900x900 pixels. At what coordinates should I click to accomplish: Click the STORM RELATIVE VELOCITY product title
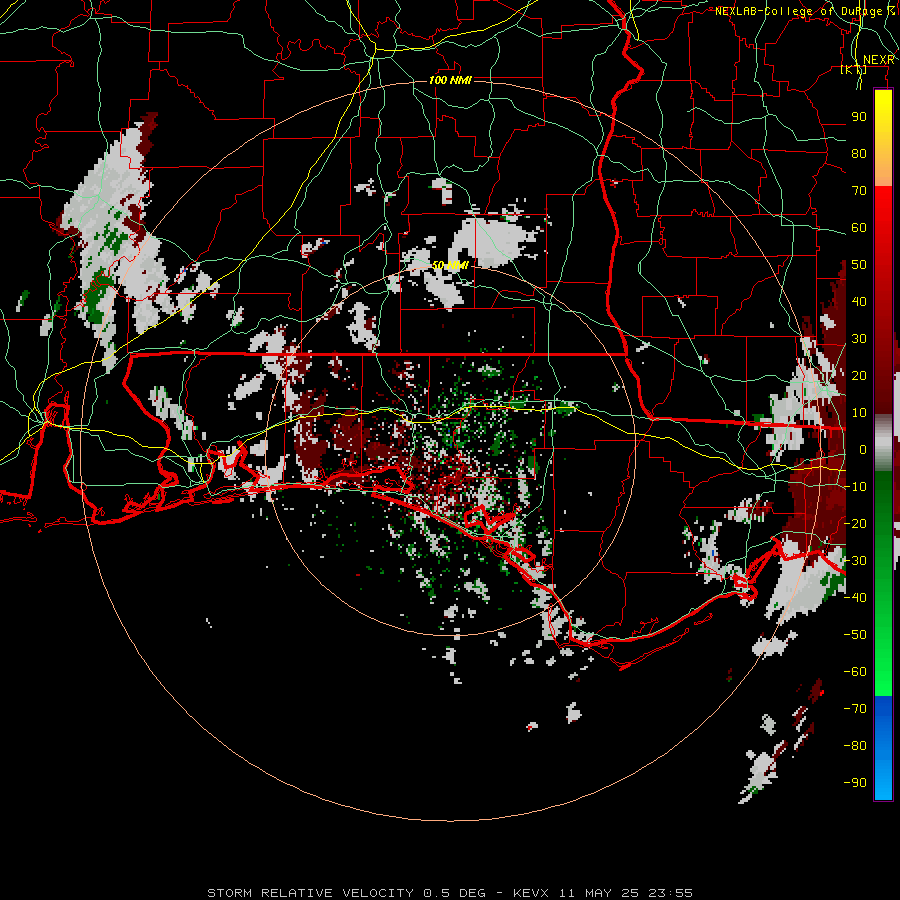(311, 893)
